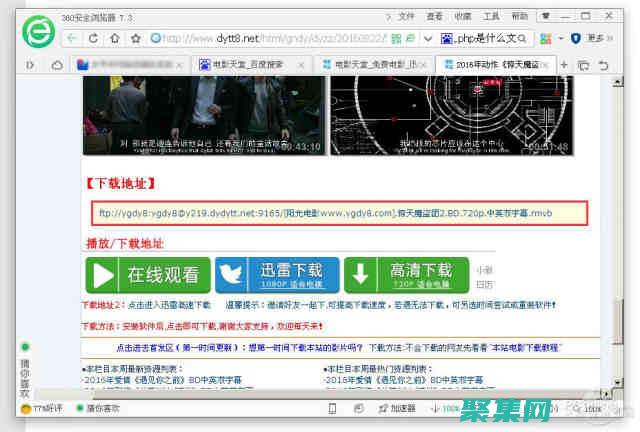Click the 猜你喜欢 status bar item
Screen dimensions: 640x432
point(98,408)
